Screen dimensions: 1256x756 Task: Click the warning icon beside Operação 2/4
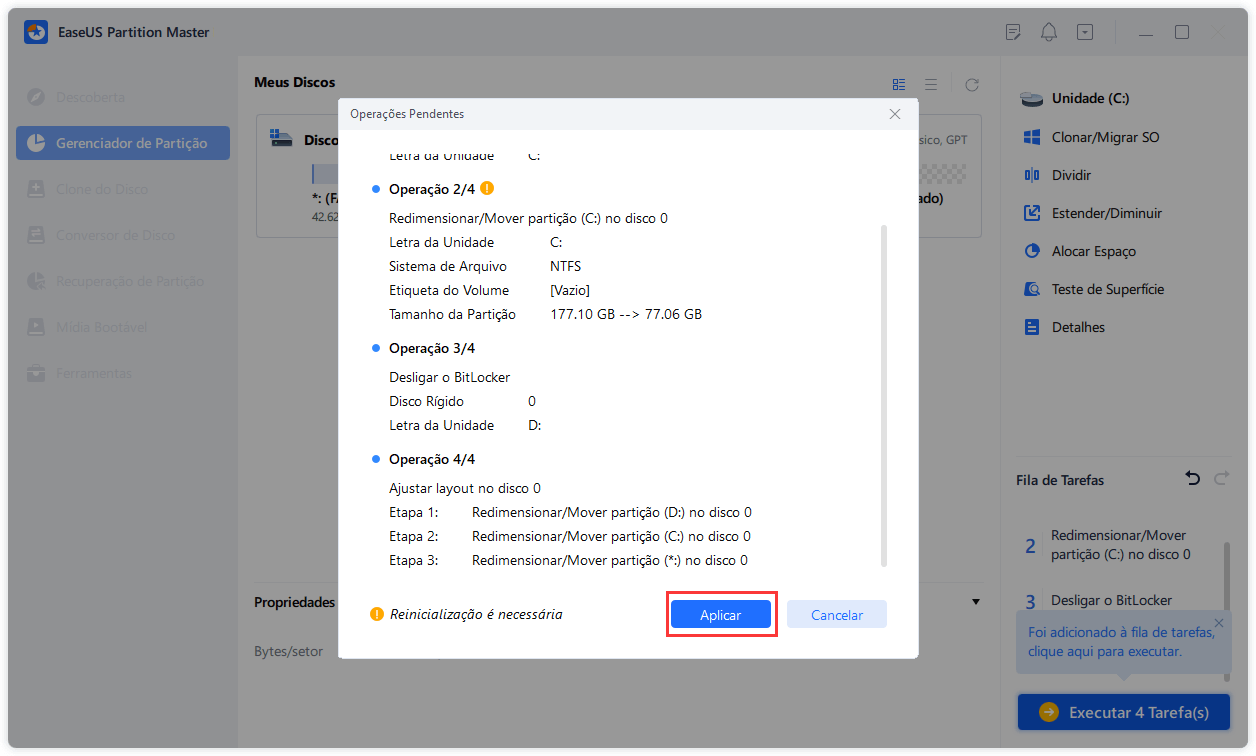pos(487,188)
